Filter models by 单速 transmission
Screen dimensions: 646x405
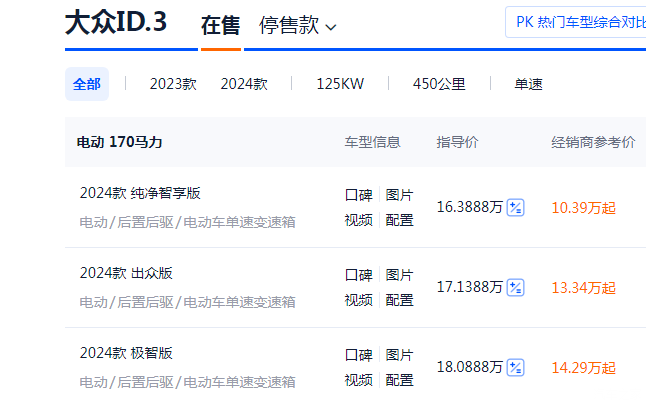(528, 84)
